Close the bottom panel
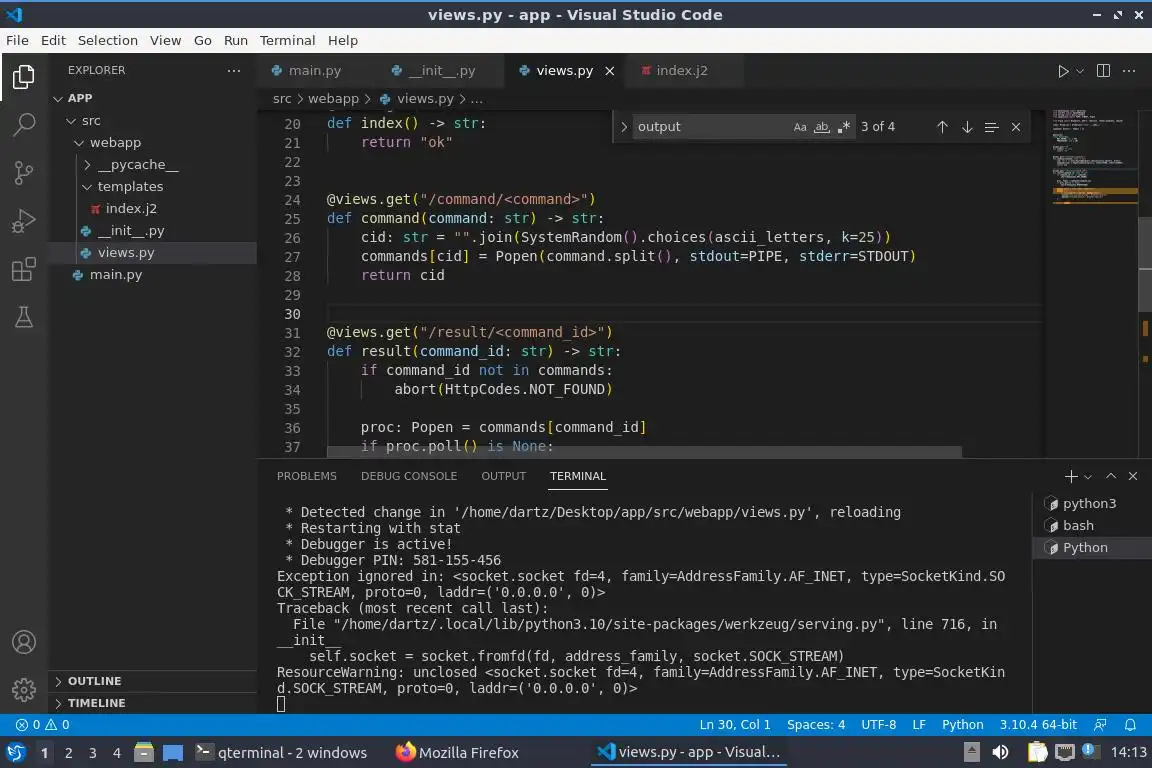Viewport: 1152px width, 768px height. 1133,476
